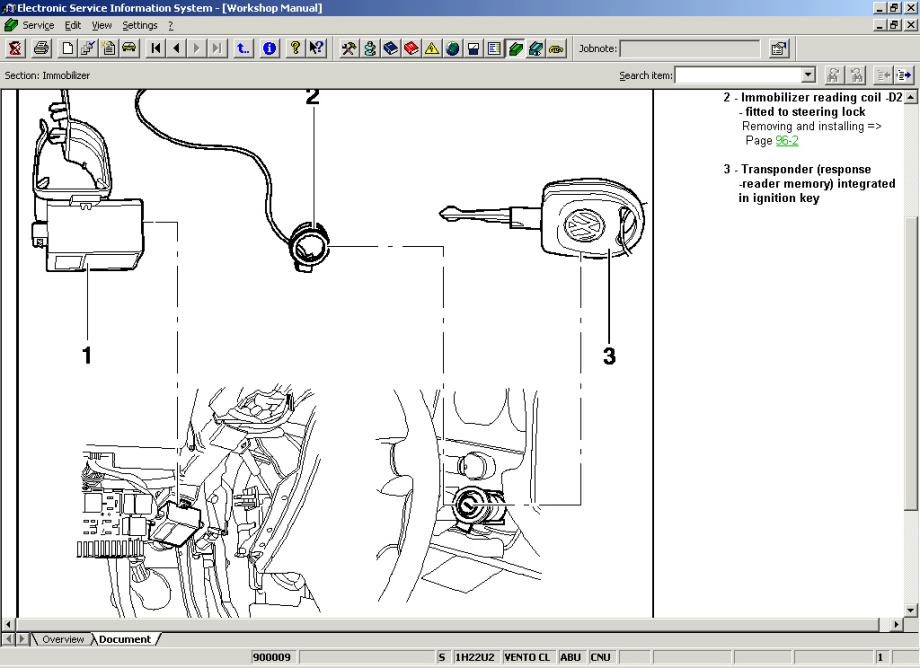Click the printer icon in toolbar
This screenshot has width=920, height=668.
coord(41,48)
